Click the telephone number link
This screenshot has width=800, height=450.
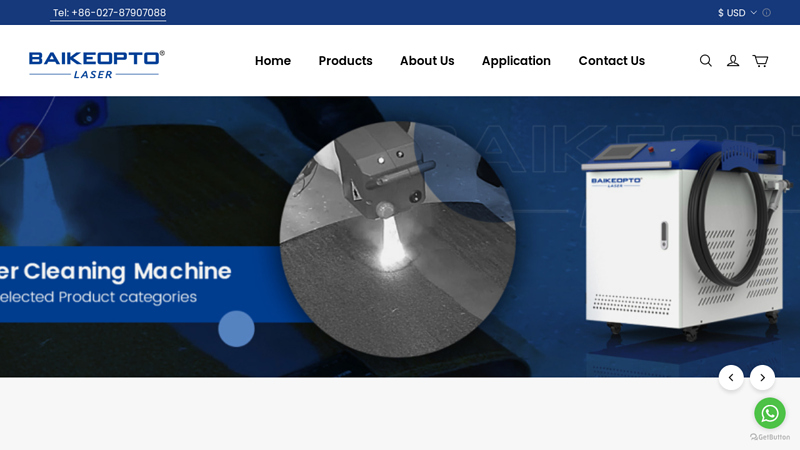coord(109,13)
